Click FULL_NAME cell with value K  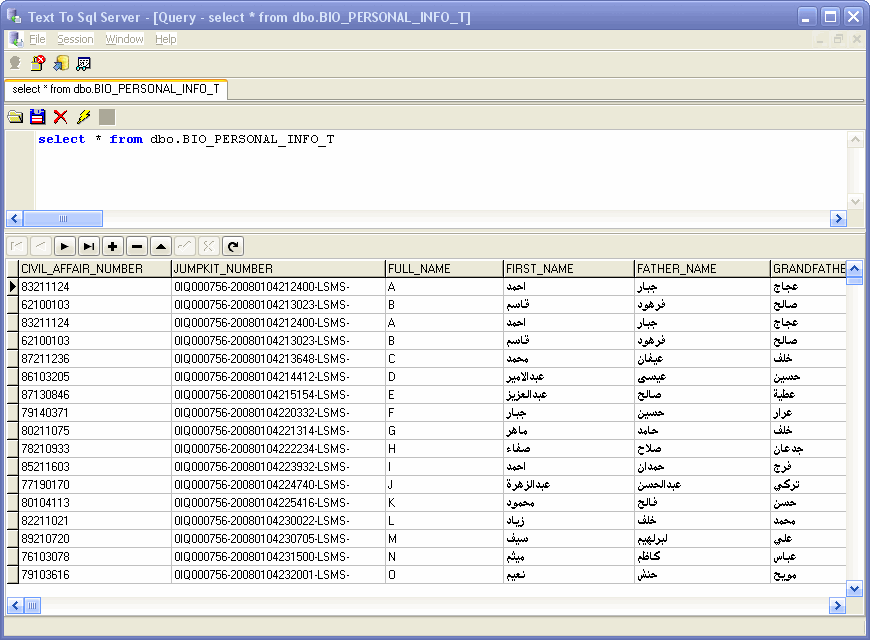(444, 503)
